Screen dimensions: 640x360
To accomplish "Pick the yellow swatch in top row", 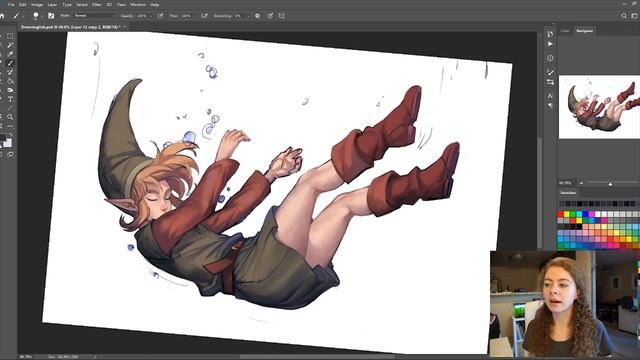I will click(x=567, y=214).
